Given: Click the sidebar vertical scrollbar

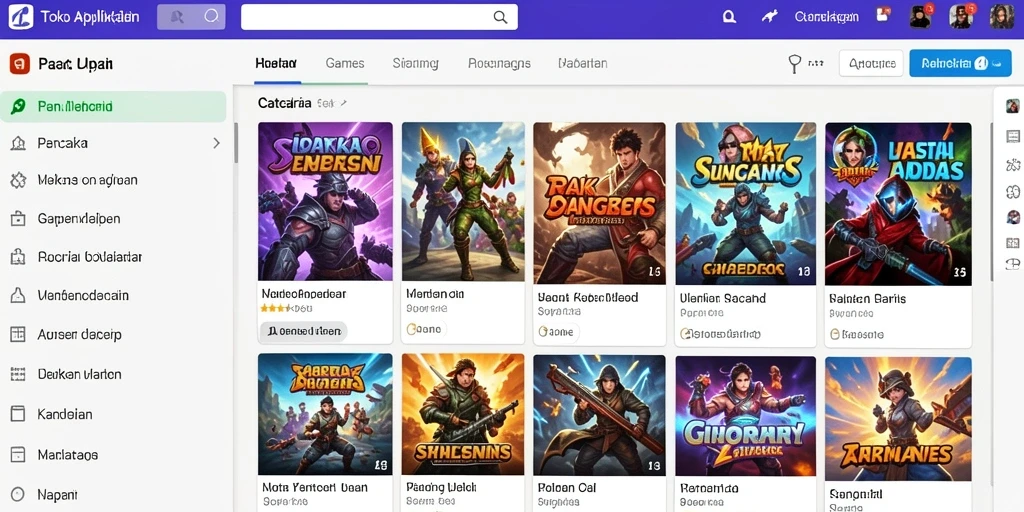Looking at the screenshot, I should point(236,143).
